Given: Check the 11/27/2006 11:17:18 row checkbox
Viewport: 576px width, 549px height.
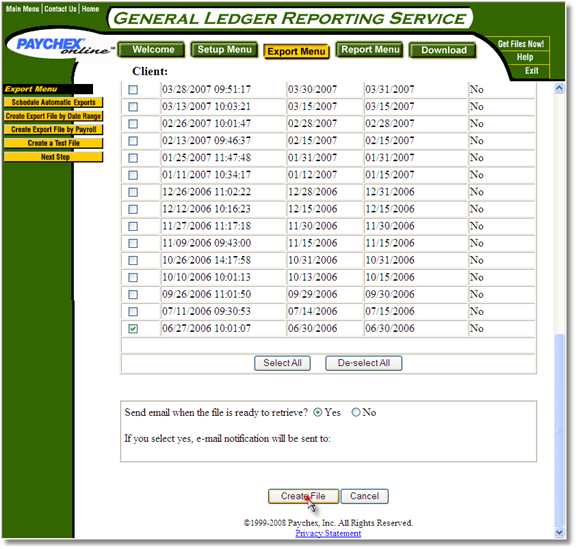Looking at the screenshot, I should click(x=133, y=226).
